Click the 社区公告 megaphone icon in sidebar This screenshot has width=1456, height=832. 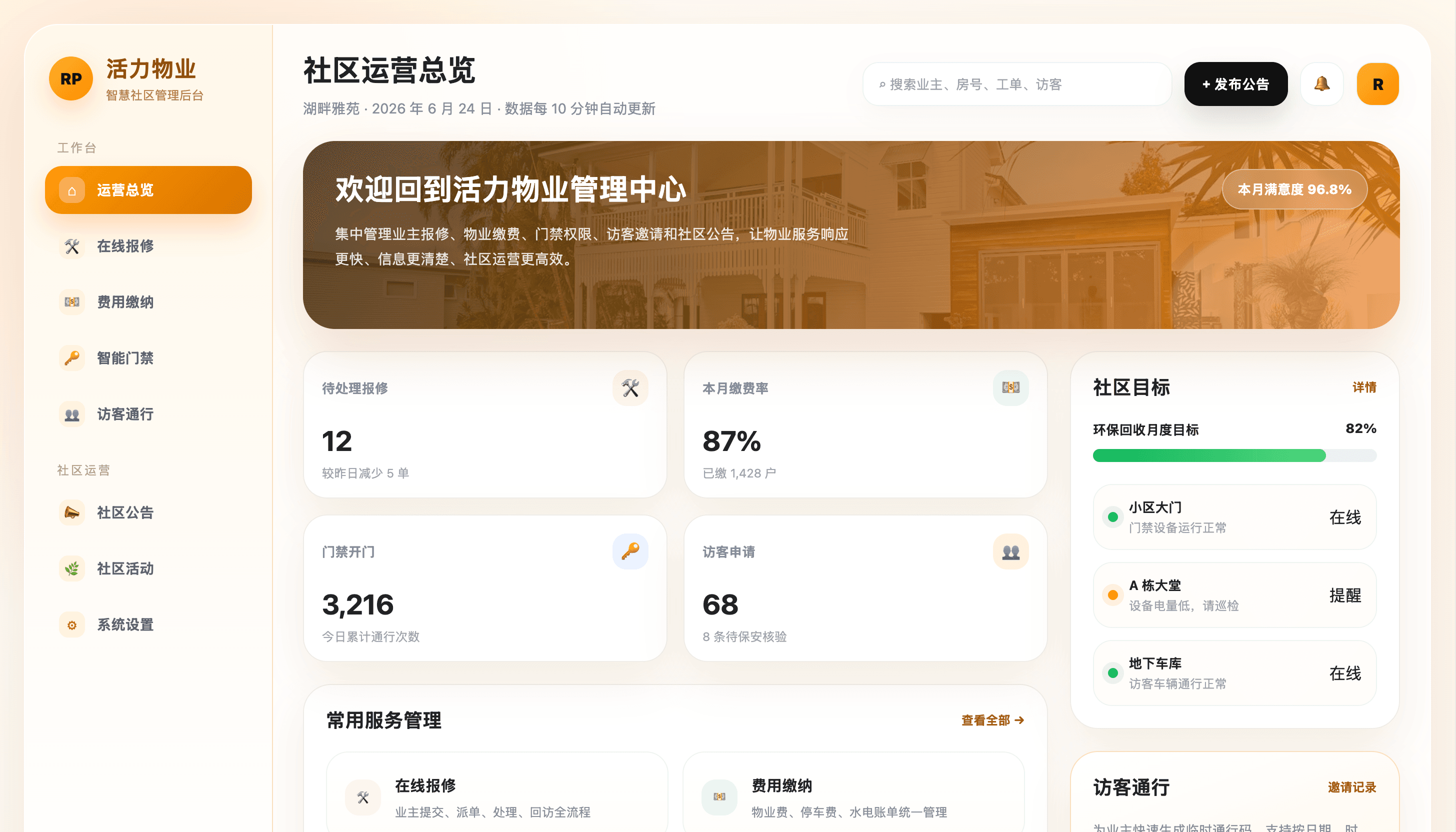coord(72,512)
